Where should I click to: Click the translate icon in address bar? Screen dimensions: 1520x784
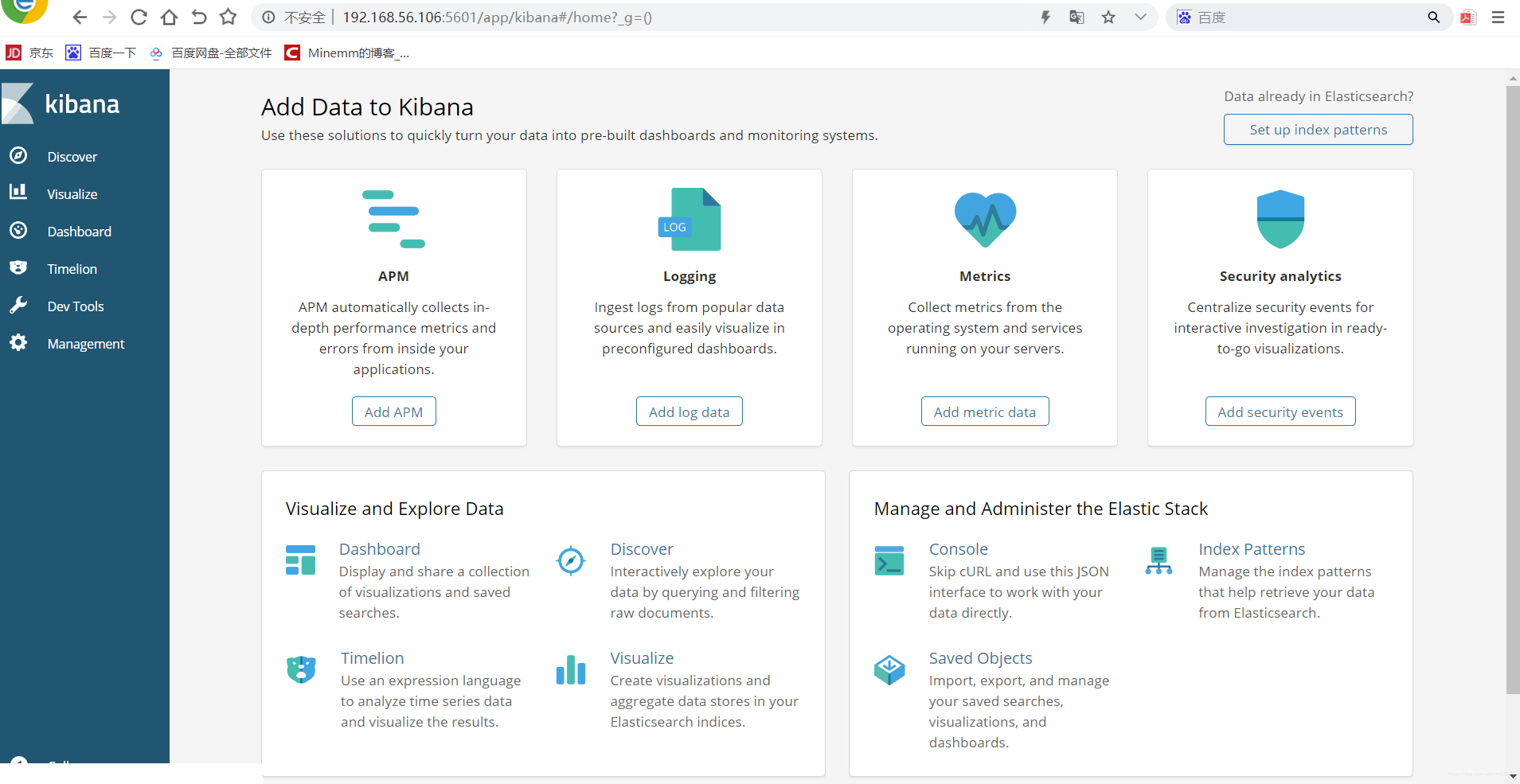tap(1077, 17)
